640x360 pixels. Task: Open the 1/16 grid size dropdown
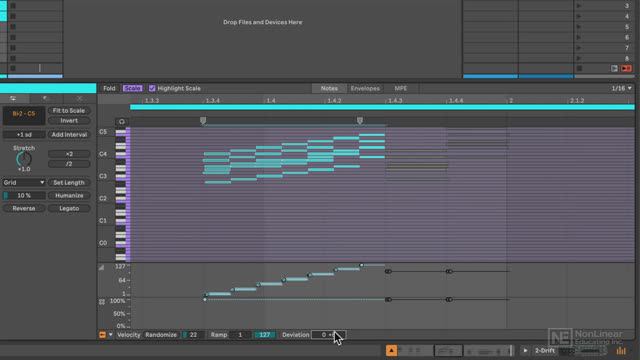point(621,88)
